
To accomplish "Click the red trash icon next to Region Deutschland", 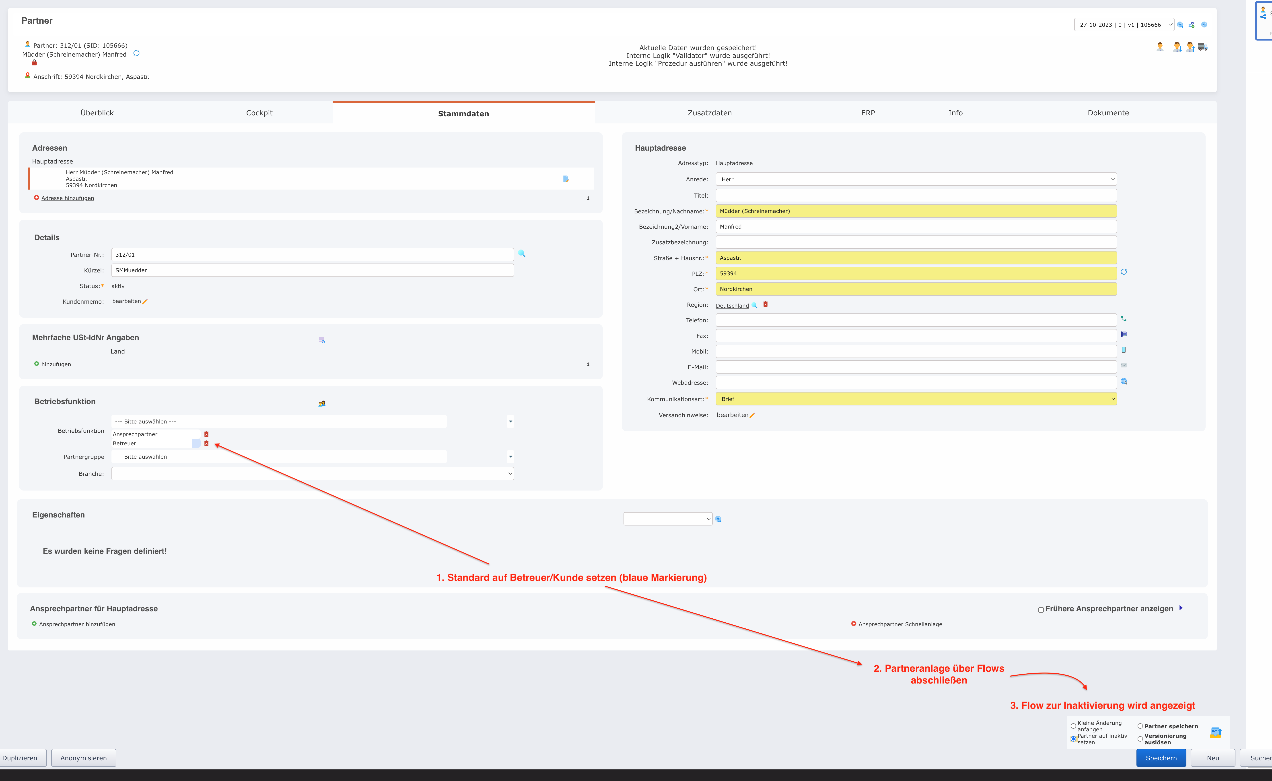I will [x=766, y=304].
